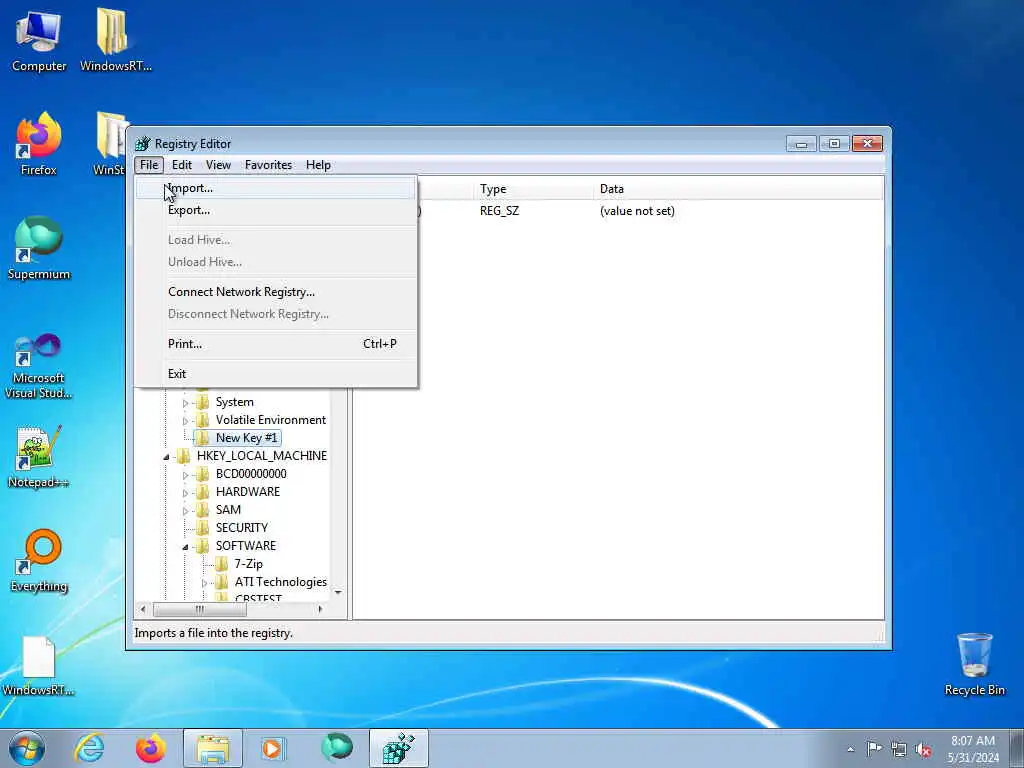Select the Volatile Environment key
This screenshot has width=1024, height=768.
(270, 420)
